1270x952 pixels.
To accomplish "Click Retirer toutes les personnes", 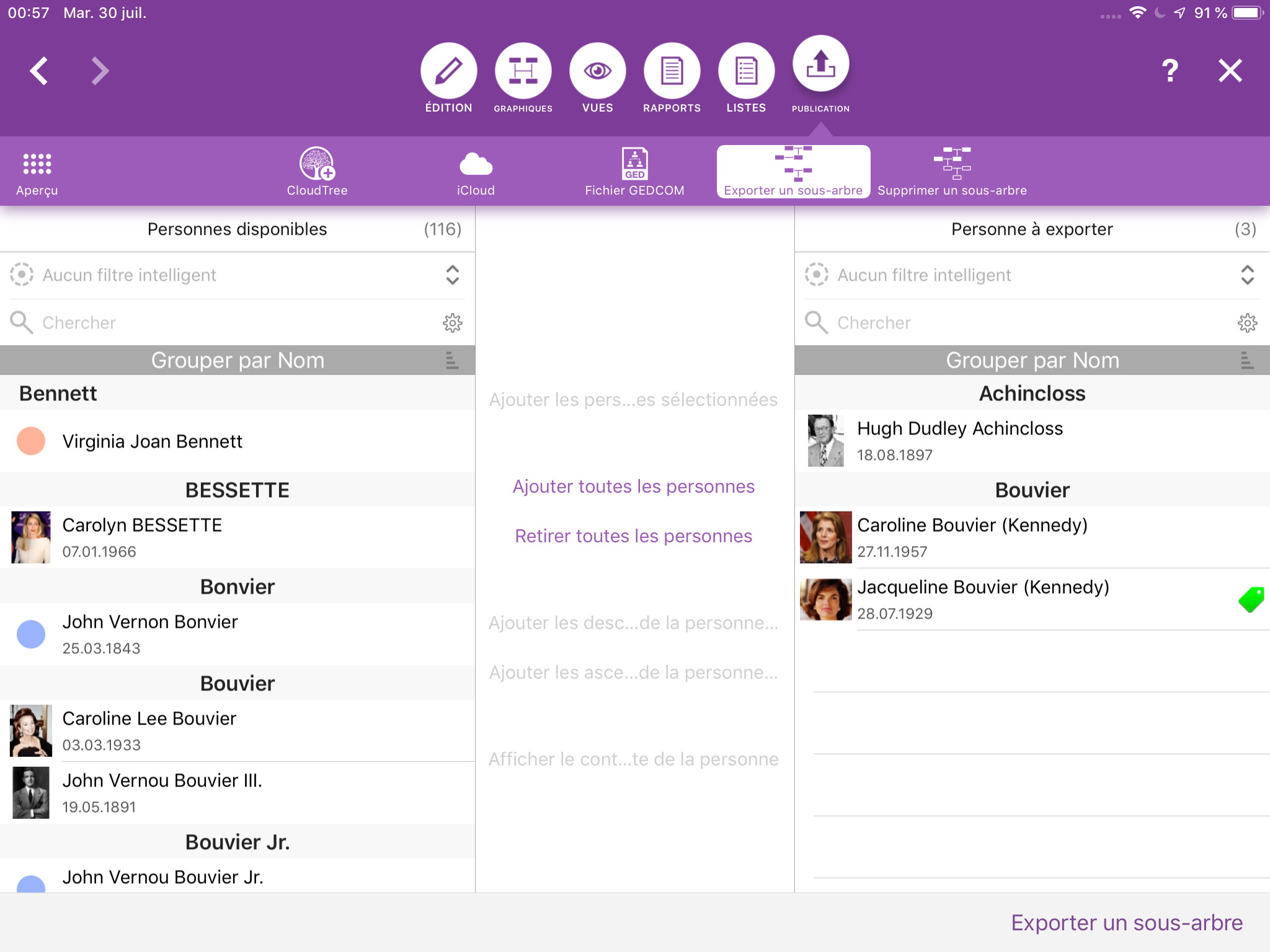I will [x=633, y=536].
